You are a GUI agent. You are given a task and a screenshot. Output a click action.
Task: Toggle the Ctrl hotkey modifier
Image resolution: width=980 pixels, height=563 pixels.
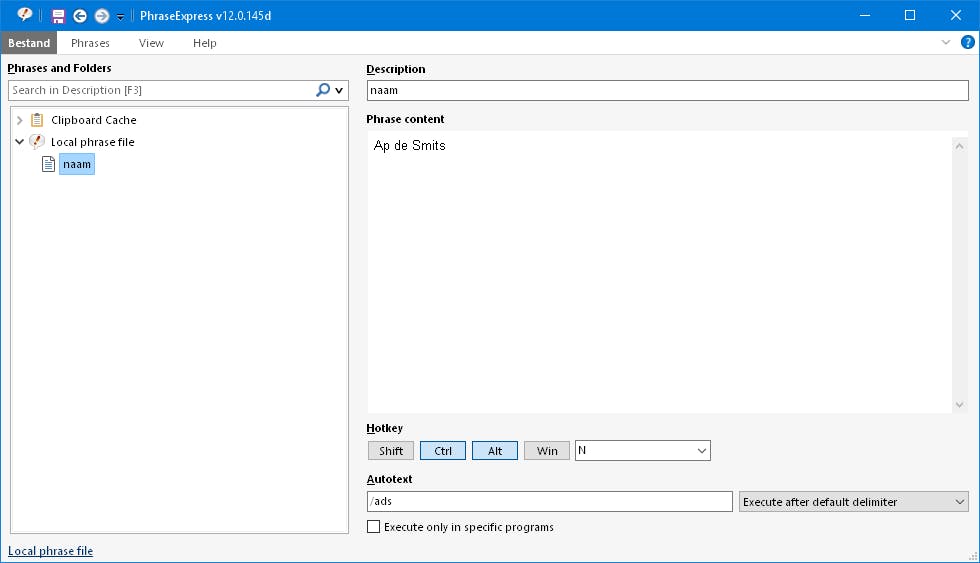click(x=443, y=451)
